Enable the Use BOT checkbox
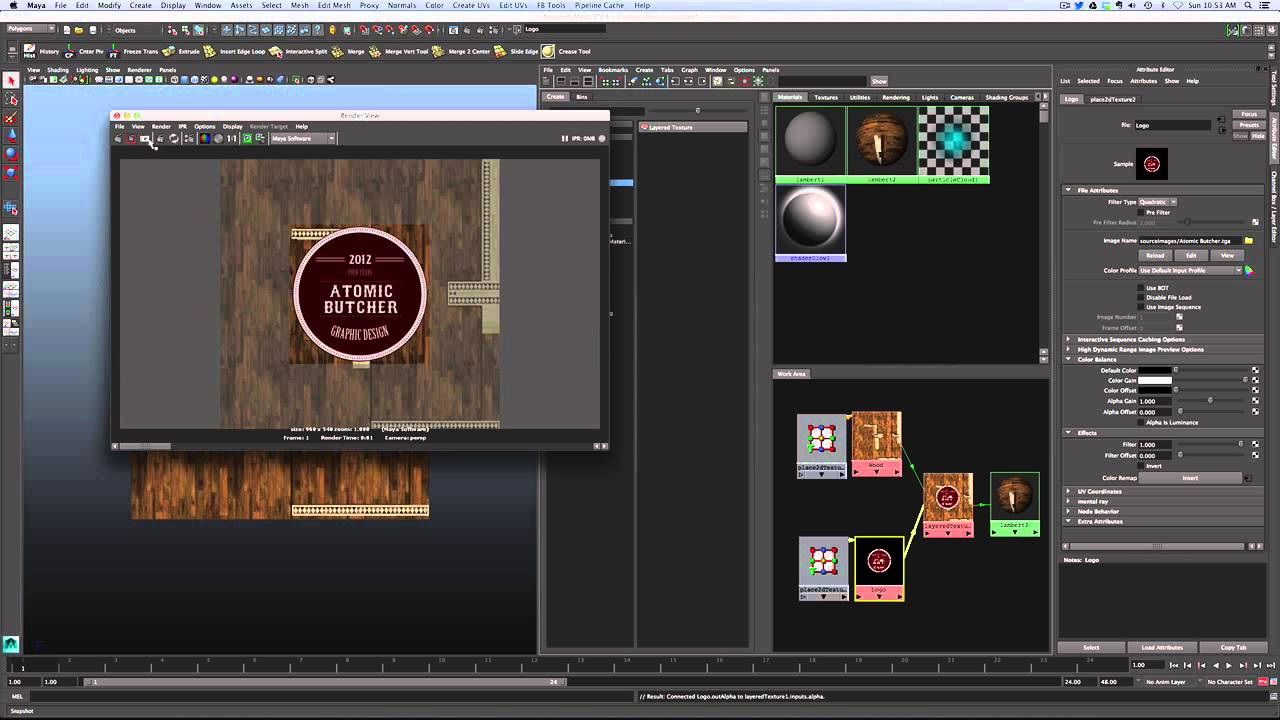Viewport: 1280px width, 720px height. click(1142, 288)
